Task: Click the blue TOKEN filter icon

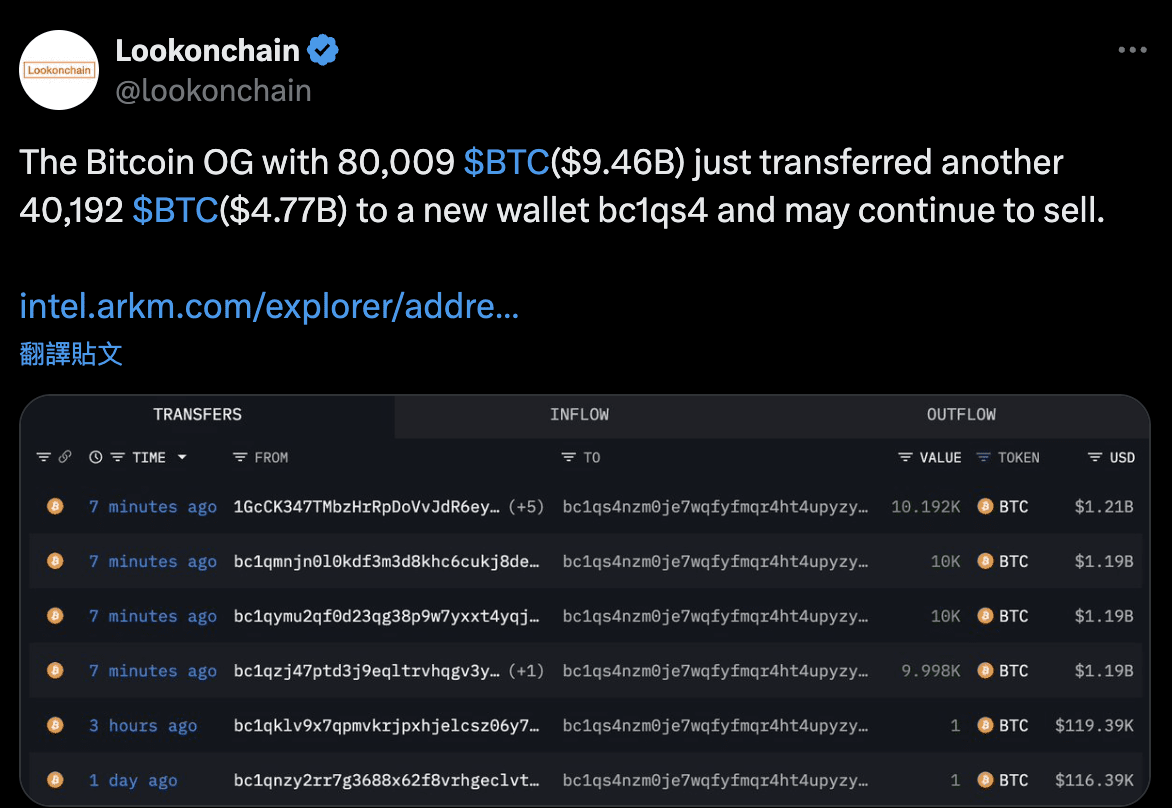Action: (x=984, y=457)
